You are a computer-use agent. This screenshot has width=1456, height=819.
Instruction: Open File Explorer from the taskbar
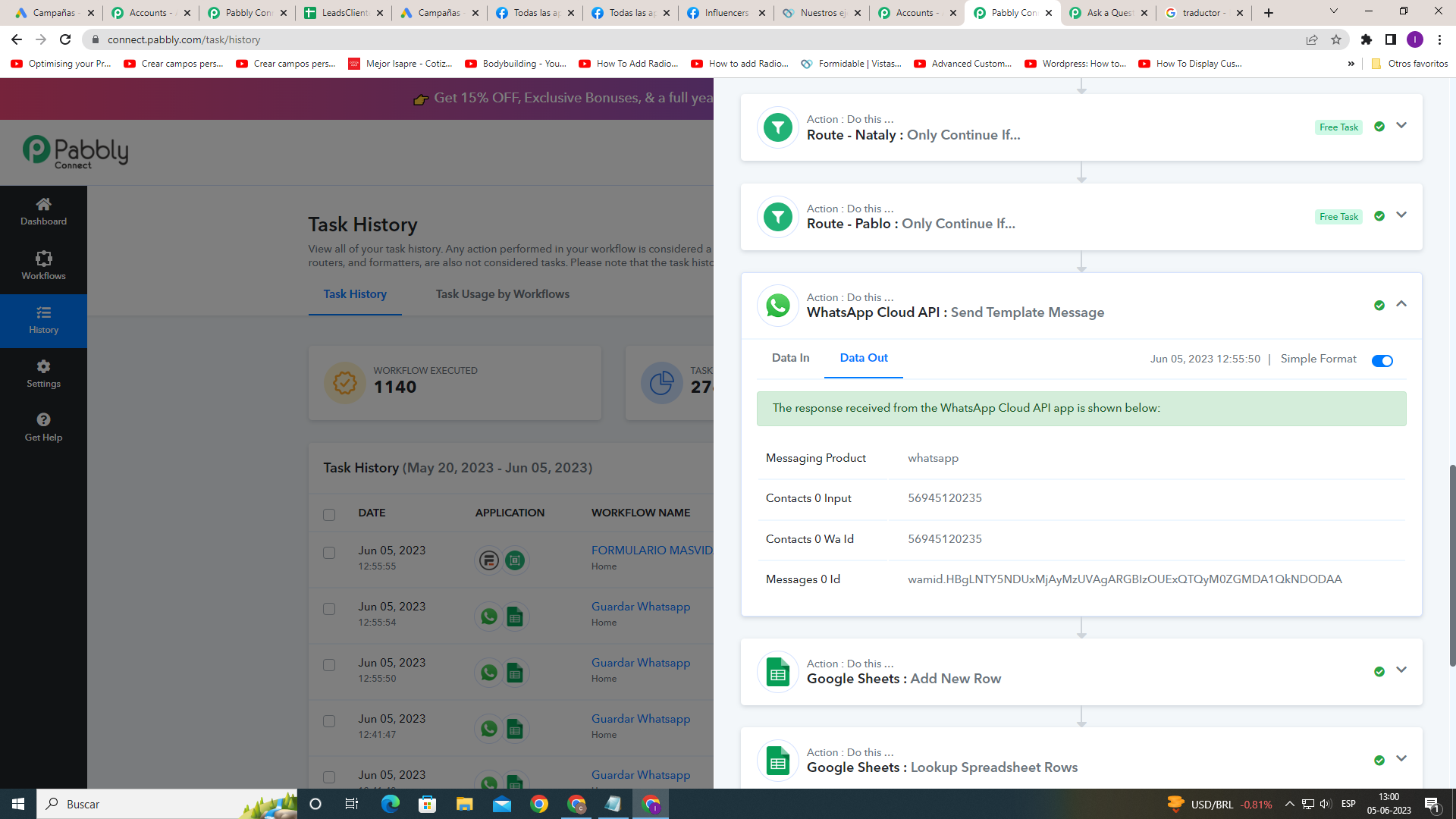pyautogui.click(x=465, y=804)
